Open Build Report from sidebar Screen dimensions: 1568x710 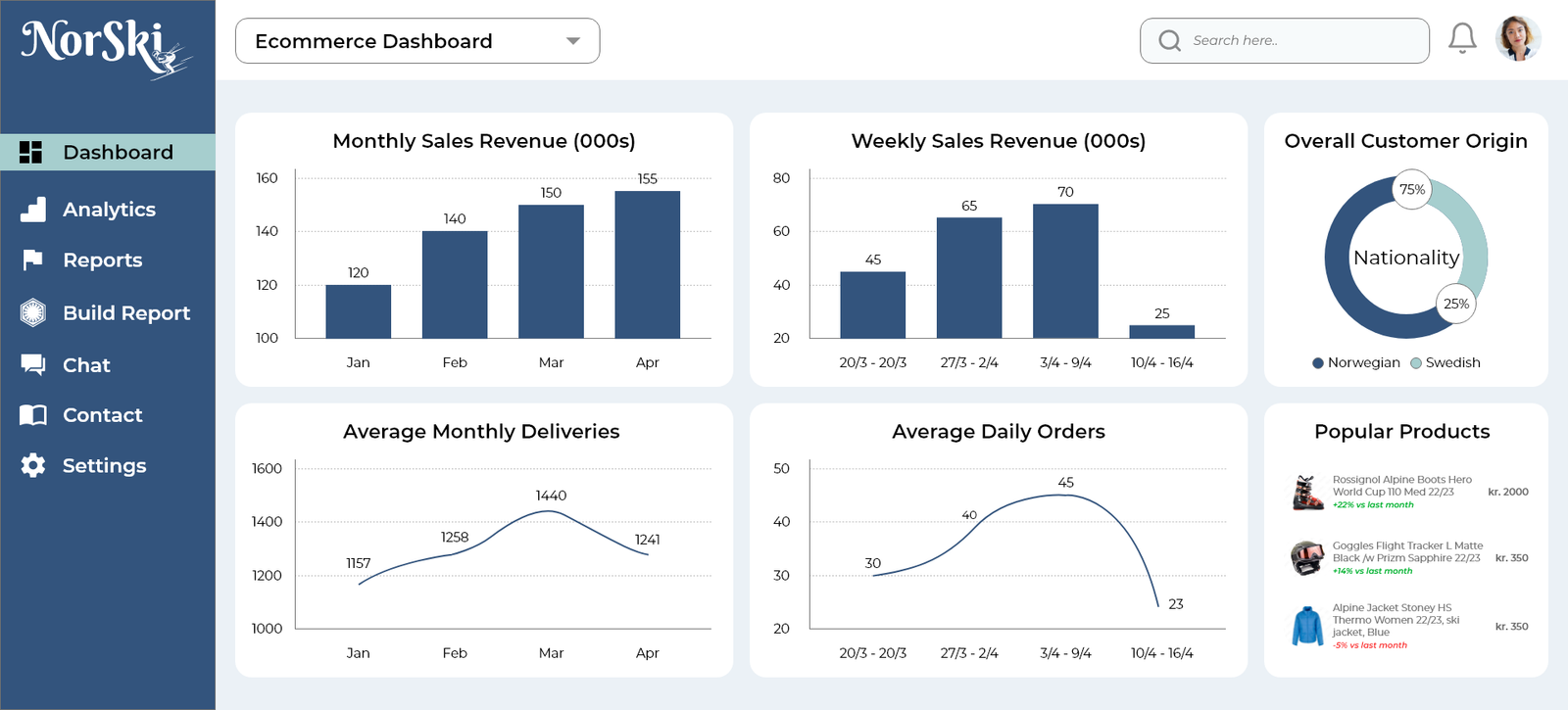(x=126, y=313)
